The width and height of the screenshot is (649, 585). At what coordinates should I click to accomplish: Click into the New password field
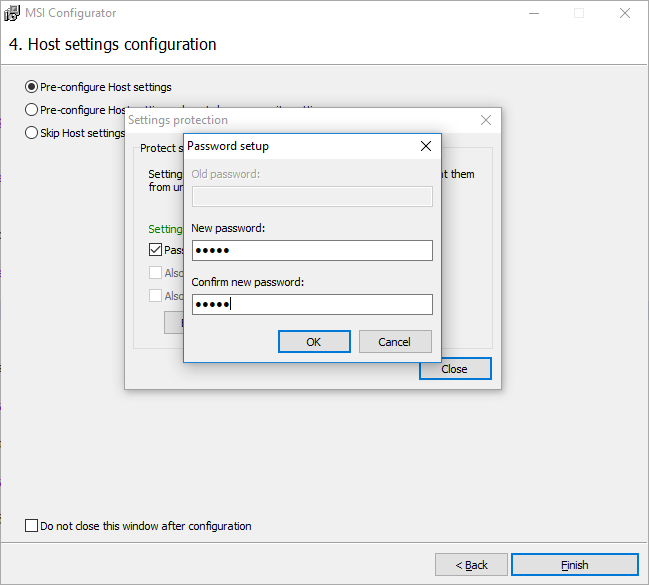tap(312, 250)
